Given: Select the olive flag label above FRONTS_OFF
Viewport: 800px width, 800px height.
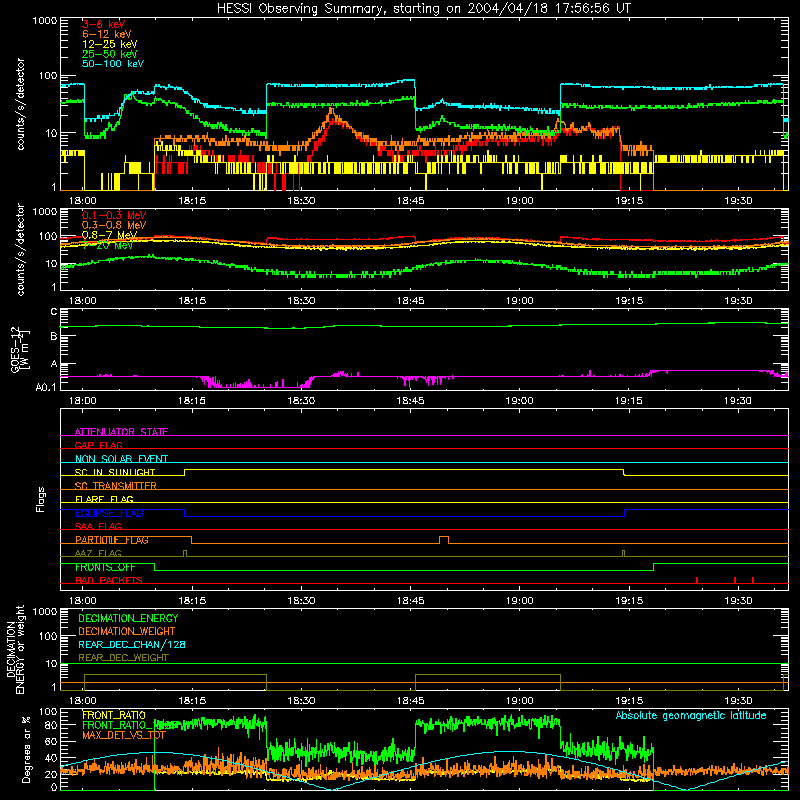Looking at the screenshot, I should pos(98,553).
